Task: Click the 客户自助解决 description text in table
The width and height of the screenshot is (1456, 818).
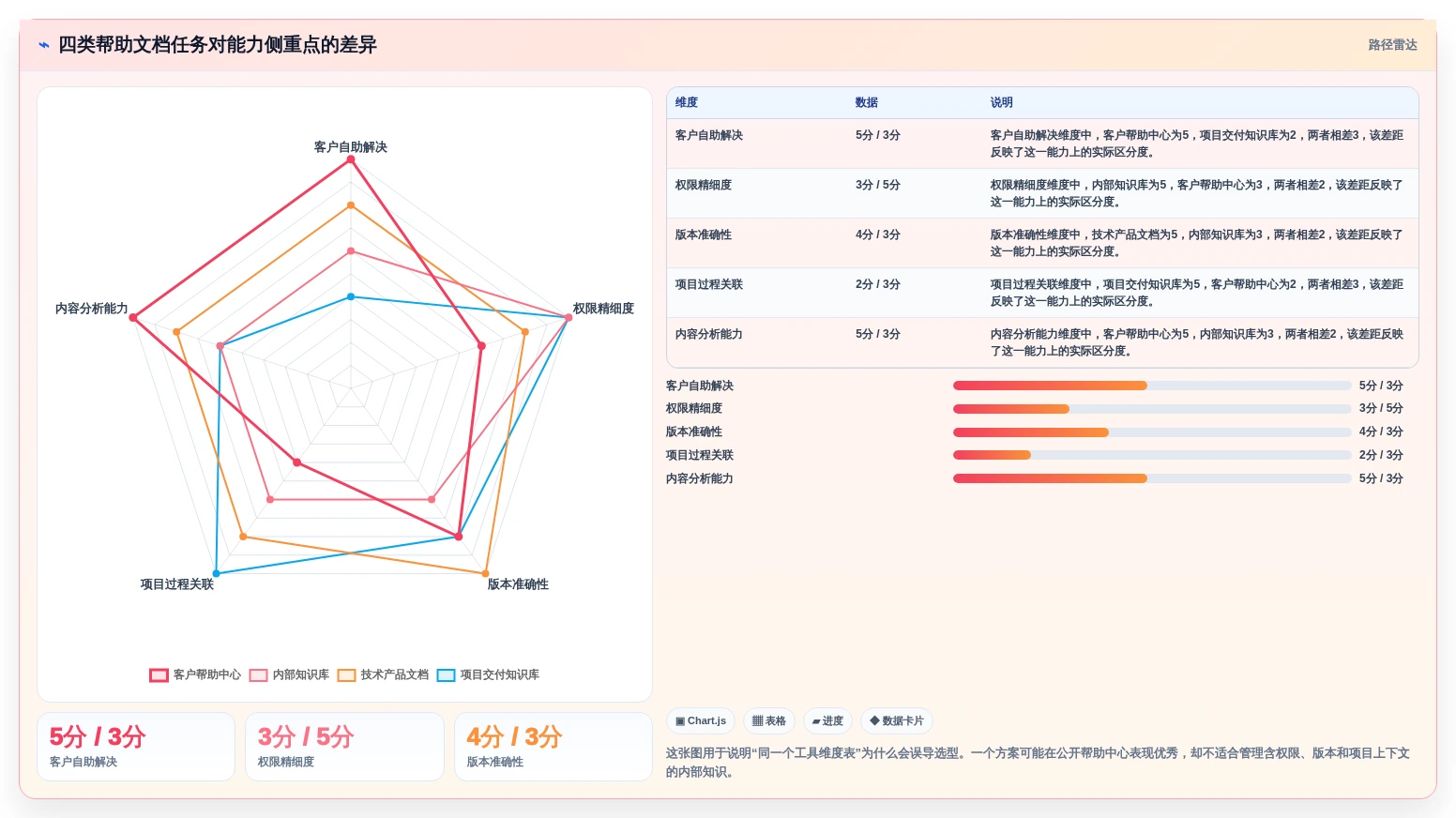Action: click(x=1197, y=144)
